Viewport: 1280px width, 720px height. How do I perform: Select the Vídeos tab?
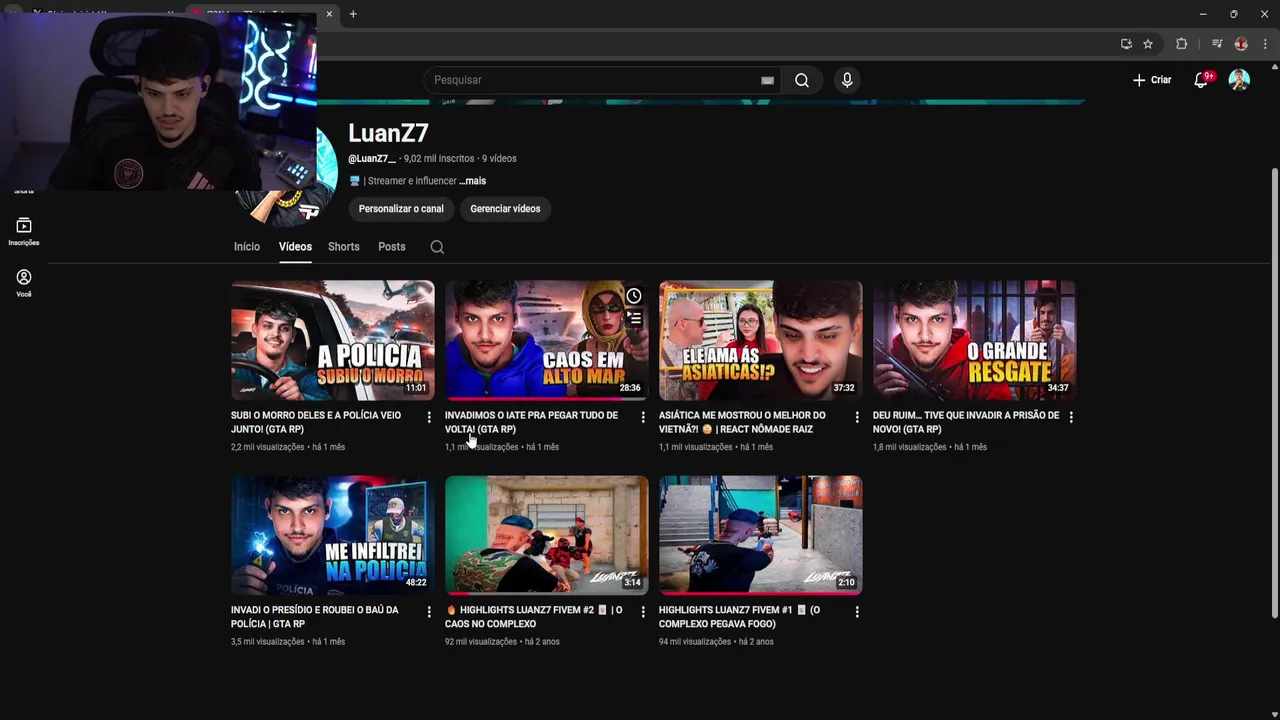[295, 247]
